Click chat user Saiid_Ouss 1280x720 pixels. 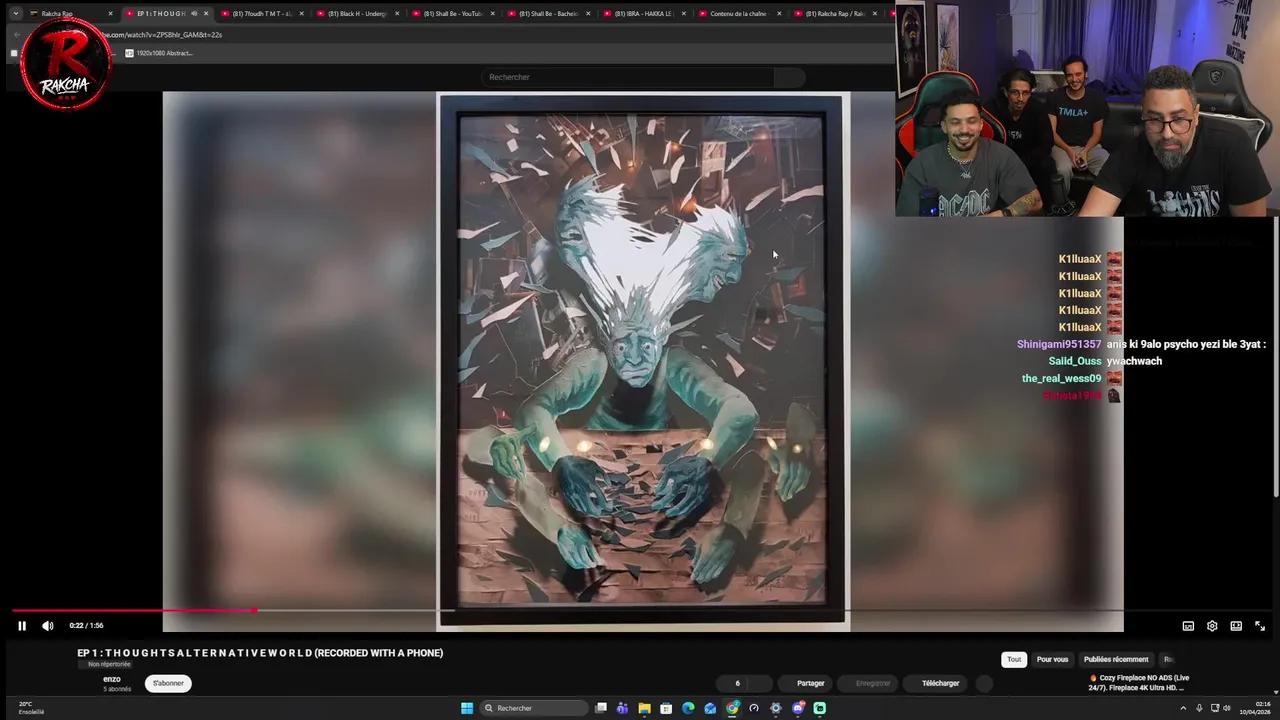[1074, 361]
